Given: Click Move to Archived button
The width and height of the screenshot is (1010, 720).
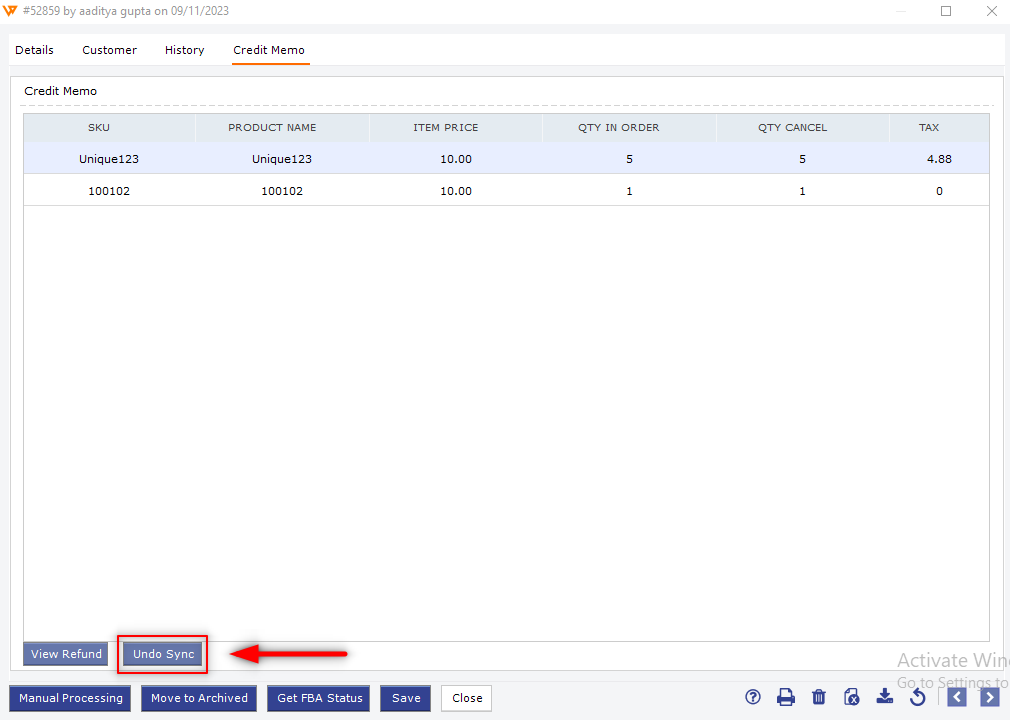Looking at the screenshot, I should tap(199, 698).
